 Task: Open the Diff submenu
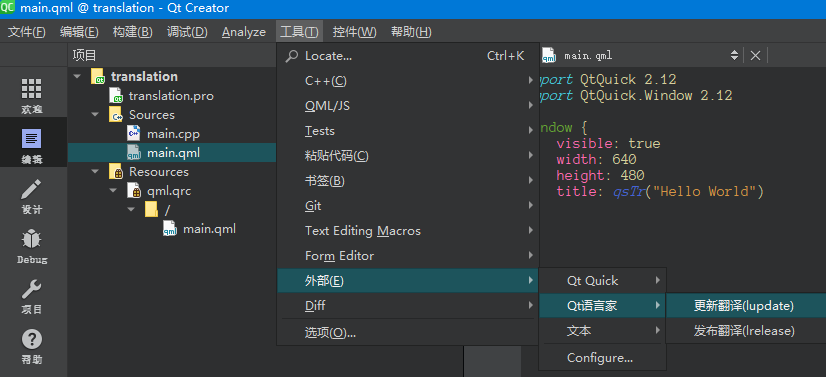[408, 306]
